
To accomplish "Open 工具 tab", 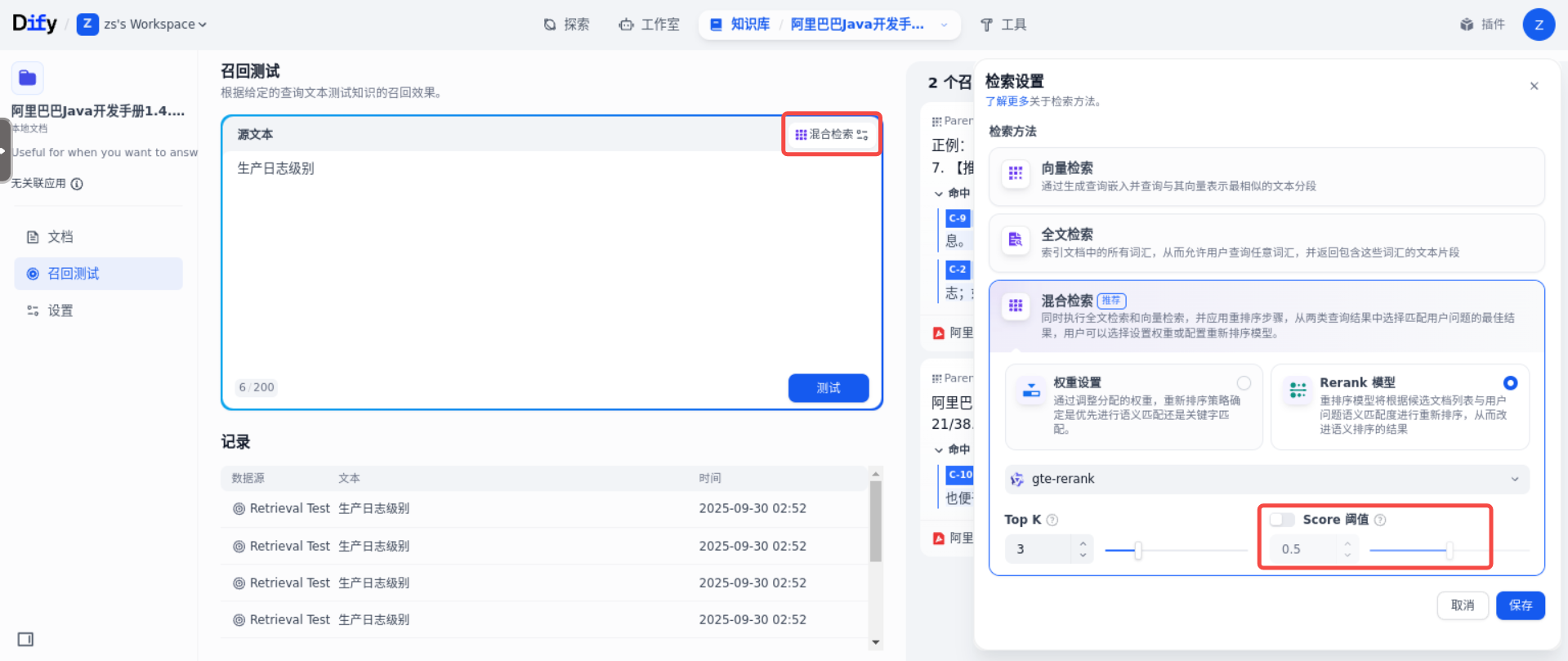I will pos(1003,25).
